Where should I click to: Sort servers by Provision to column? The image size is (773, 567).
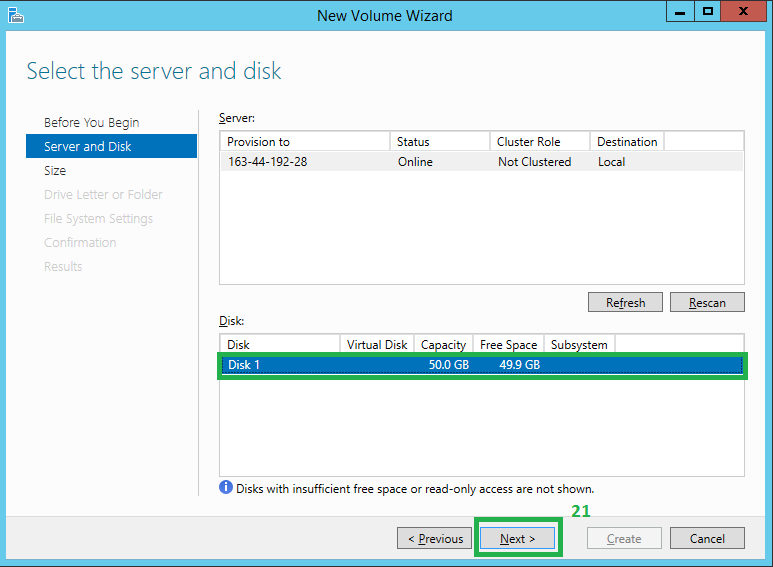[x=304, y=141]
